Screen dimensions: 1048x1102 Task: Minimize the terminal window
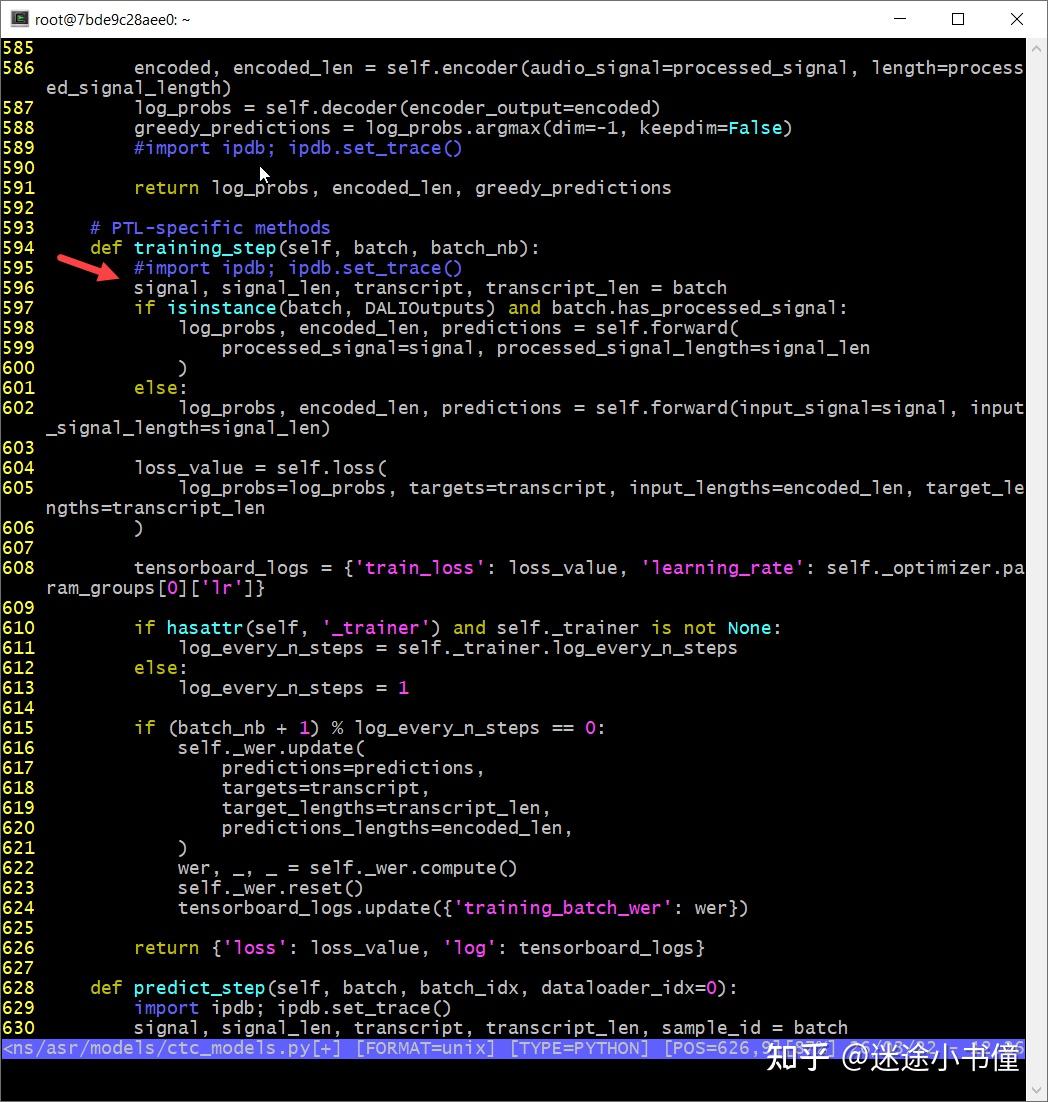(899, 19)
